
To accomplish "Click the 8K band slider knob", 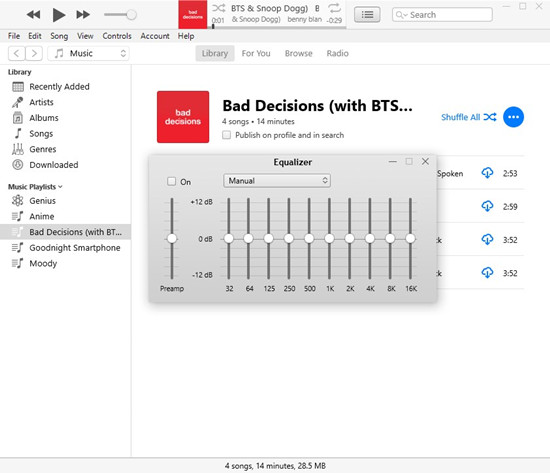I will (x=390, y=239).
